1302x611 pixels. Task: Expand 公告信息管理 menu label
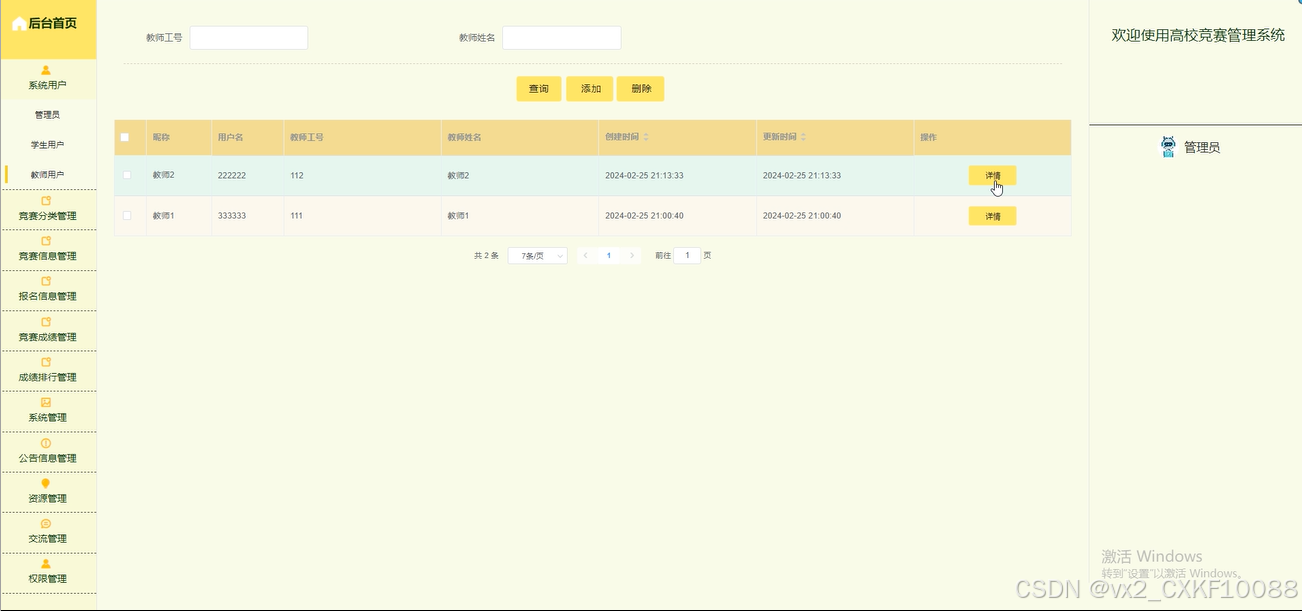[47, 458]
